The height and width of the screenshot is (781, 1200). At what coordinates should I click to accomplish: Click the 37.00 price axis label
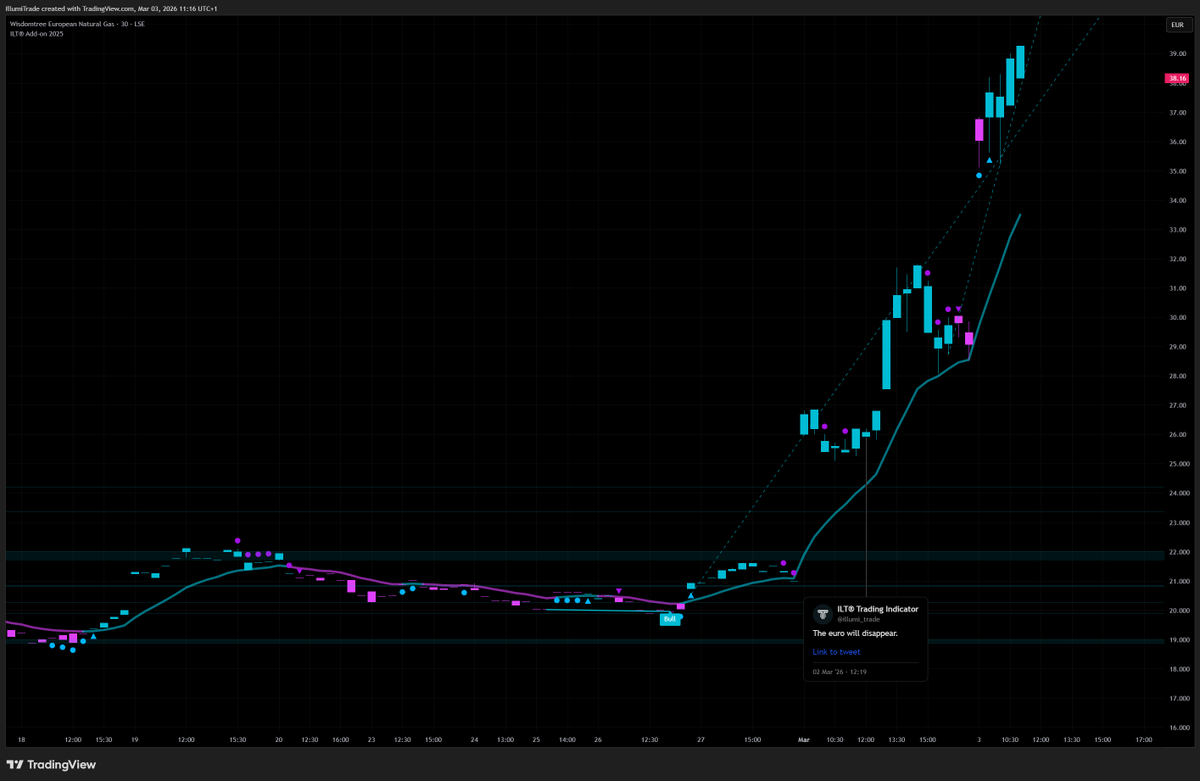(1176, 113)
